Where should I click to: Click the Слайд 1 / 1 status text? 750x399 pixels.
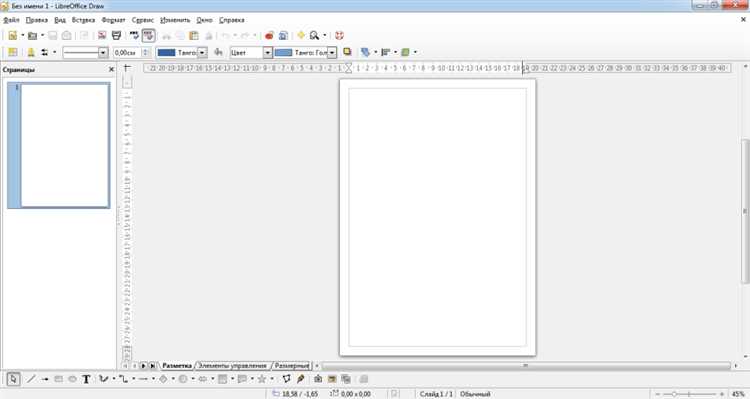[x=436, y=394]
